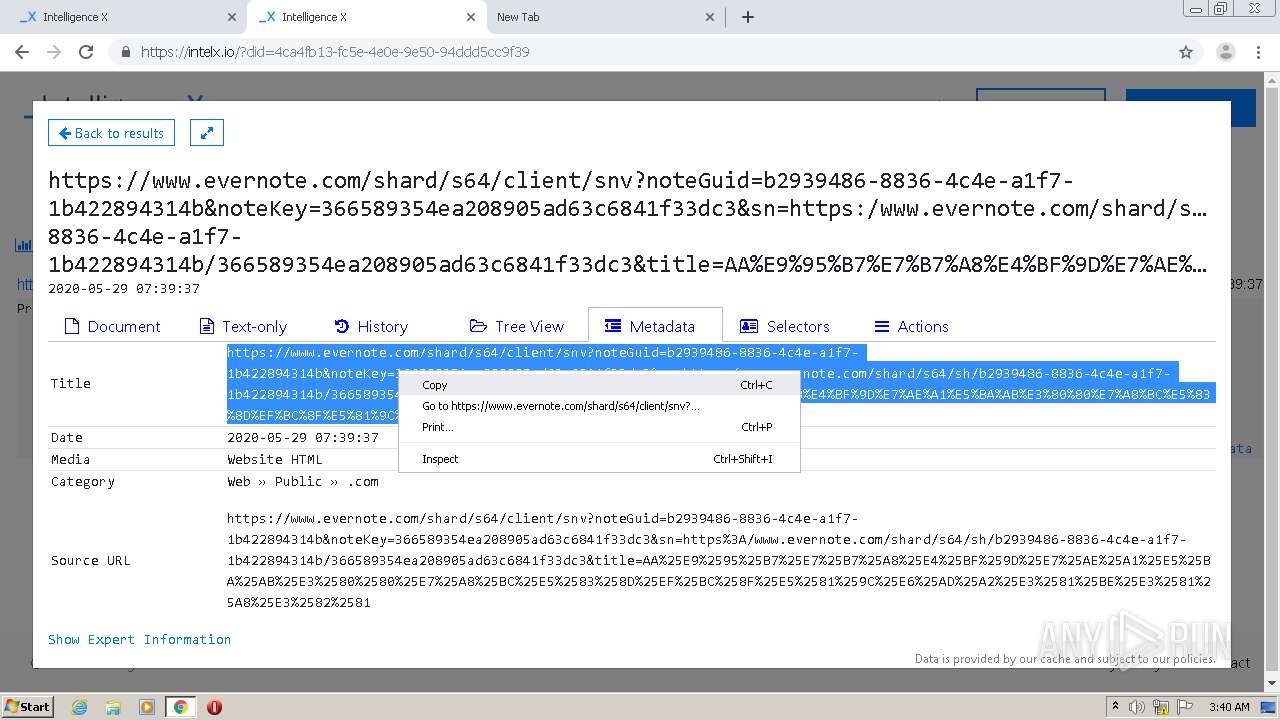
Task: Click the Media value Website HTML
Action: [x=275, y=460]
